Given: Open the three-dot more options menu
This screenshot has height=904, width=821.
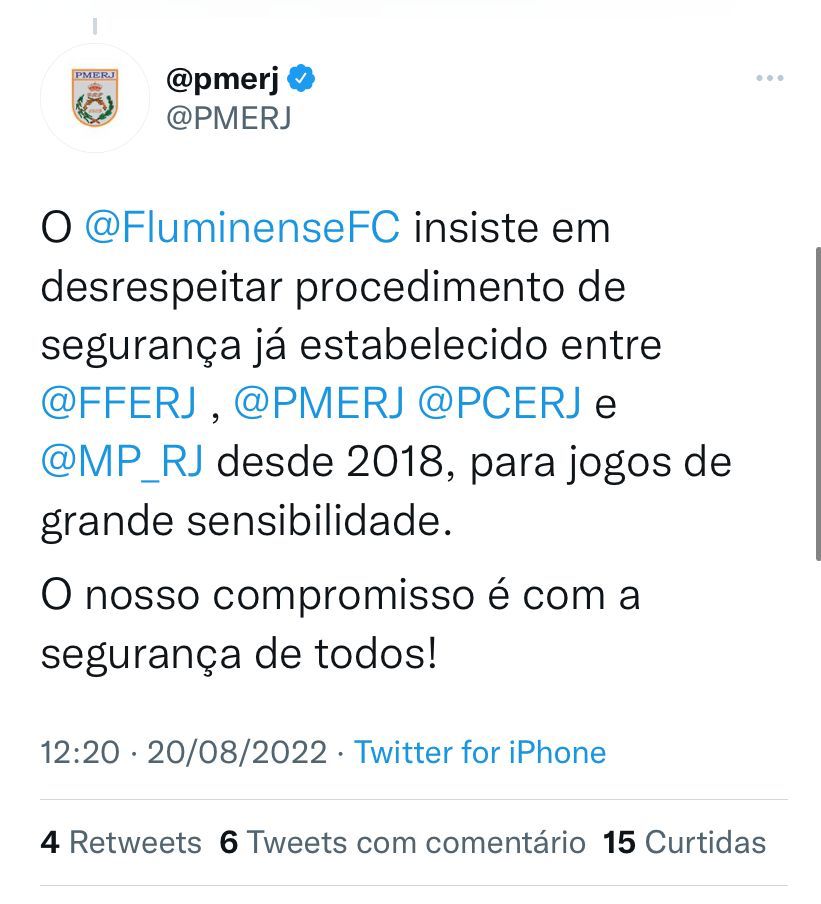Looking at the screenshot, I should [x=770, y=78].
